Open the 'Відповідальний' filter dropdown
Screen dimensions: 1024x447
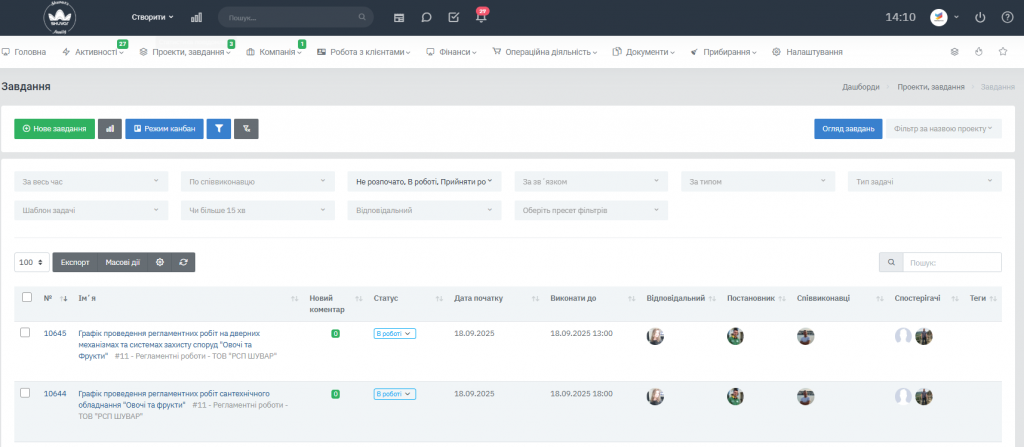pyautogui.click(x=424, y=211)
